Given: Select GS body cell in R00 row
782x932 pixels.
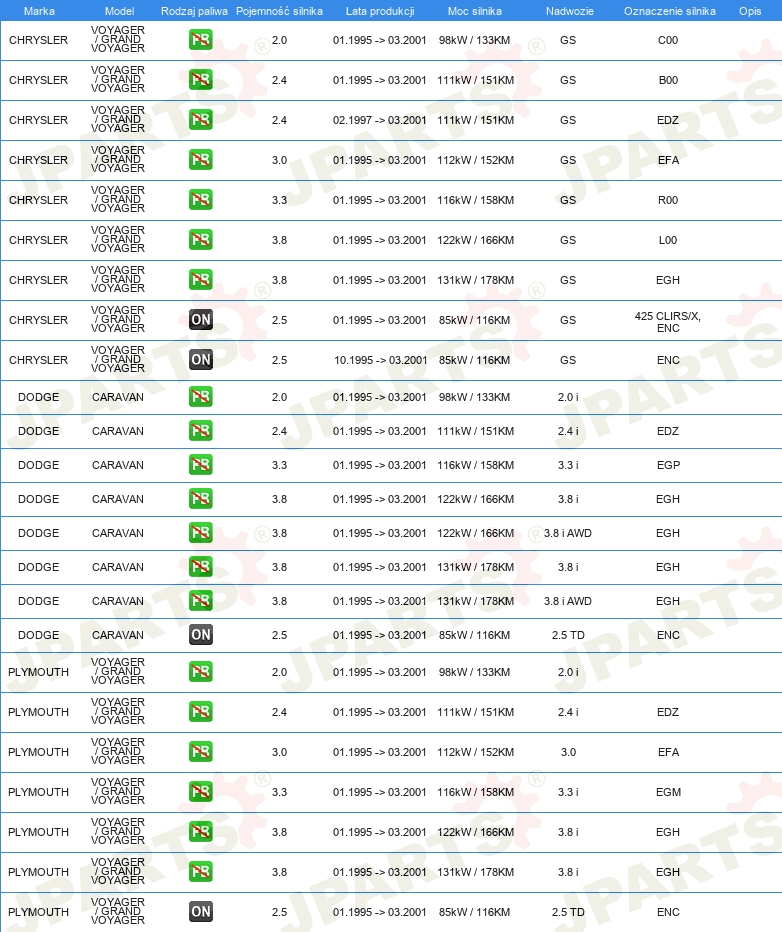Looking at the screenshot, I should [x=568, y=200].
